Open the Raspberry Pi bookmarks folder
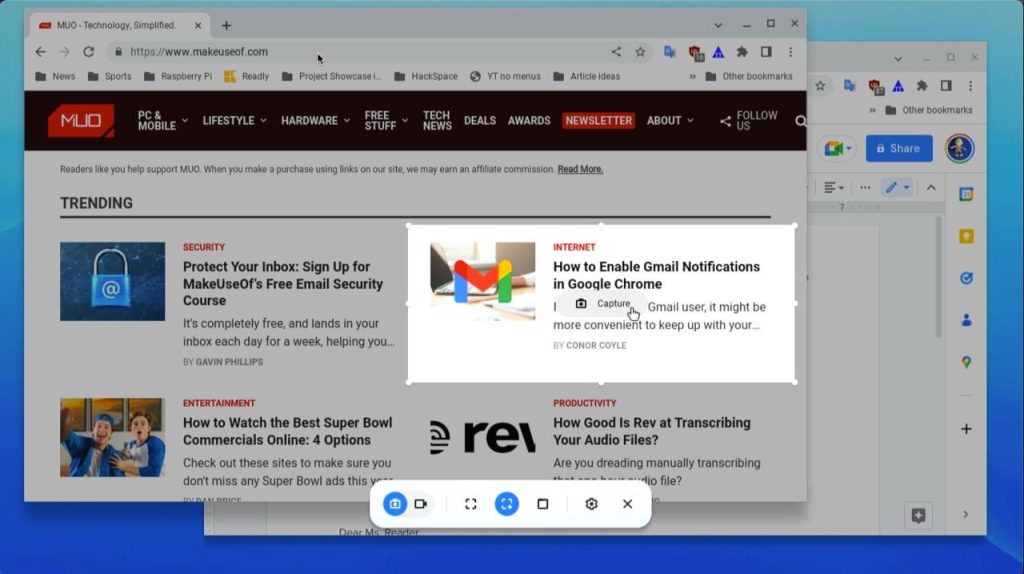The width and height of the screenshot is (1024, 574). coord(178,76)
